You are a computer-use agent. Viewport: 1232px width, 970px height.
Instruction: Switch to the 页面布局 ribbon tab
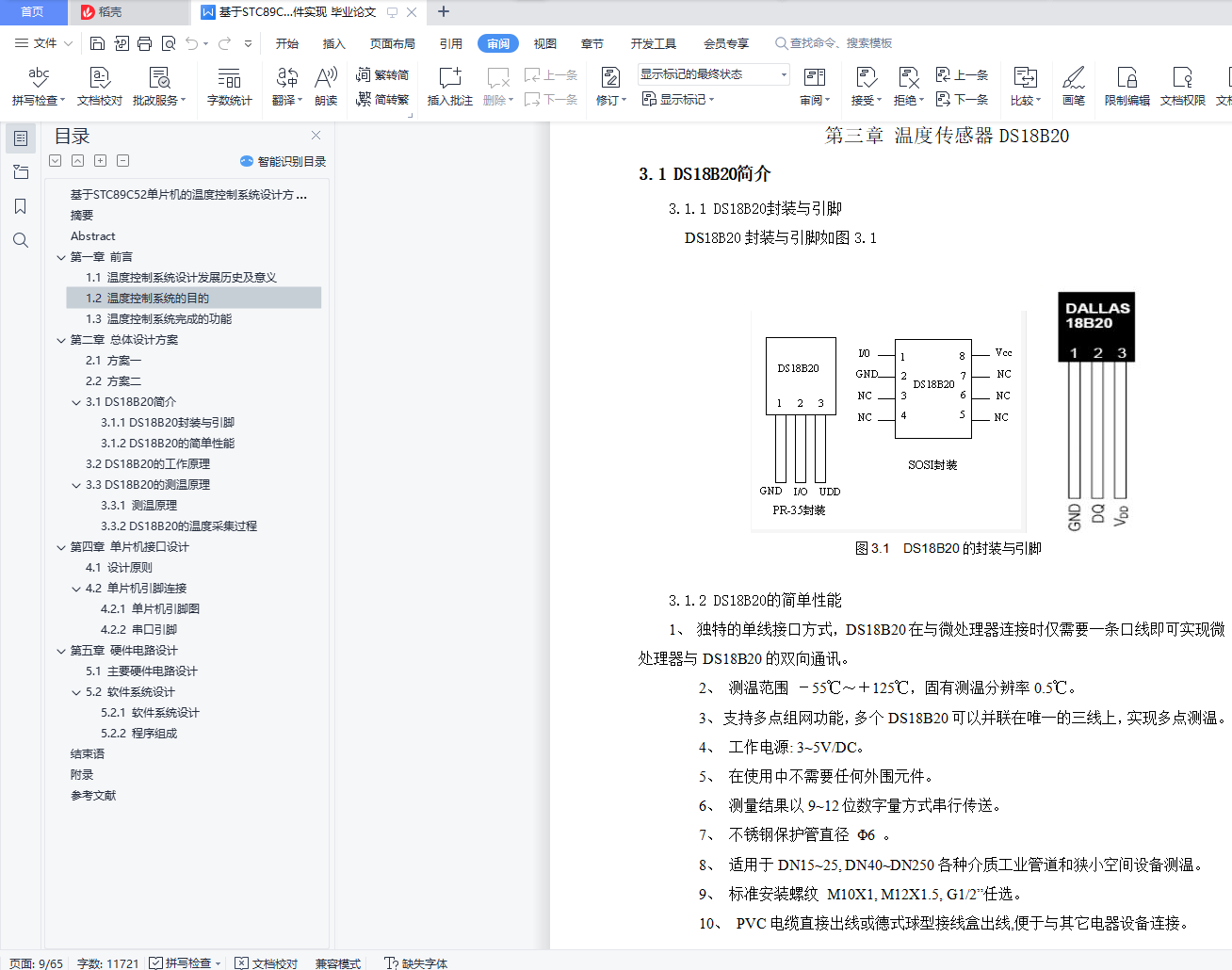coord(393,43)
